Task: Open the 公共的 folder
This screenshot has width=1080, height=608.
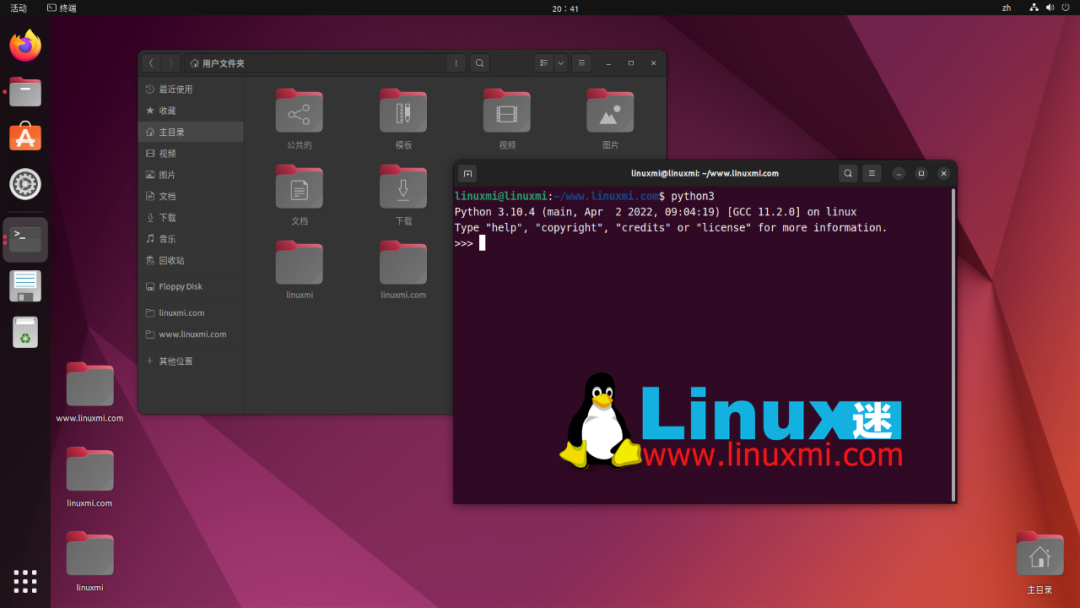Action: tap(299, 118)
